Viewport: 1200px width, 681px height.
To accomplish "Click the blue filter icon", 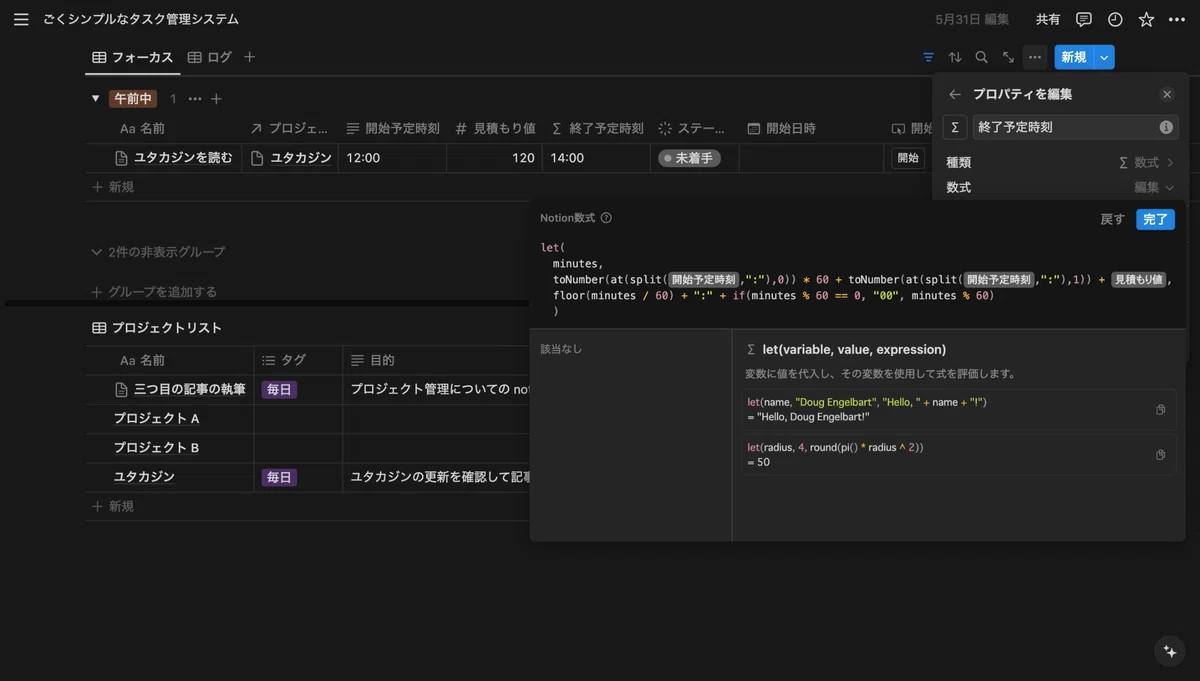I will 929,57.
